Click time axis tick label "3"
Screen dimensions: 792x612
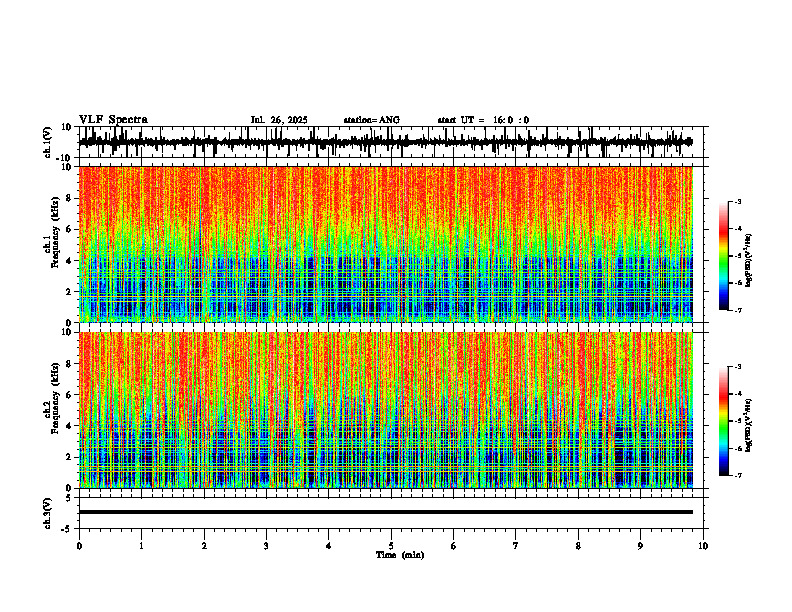266,546
